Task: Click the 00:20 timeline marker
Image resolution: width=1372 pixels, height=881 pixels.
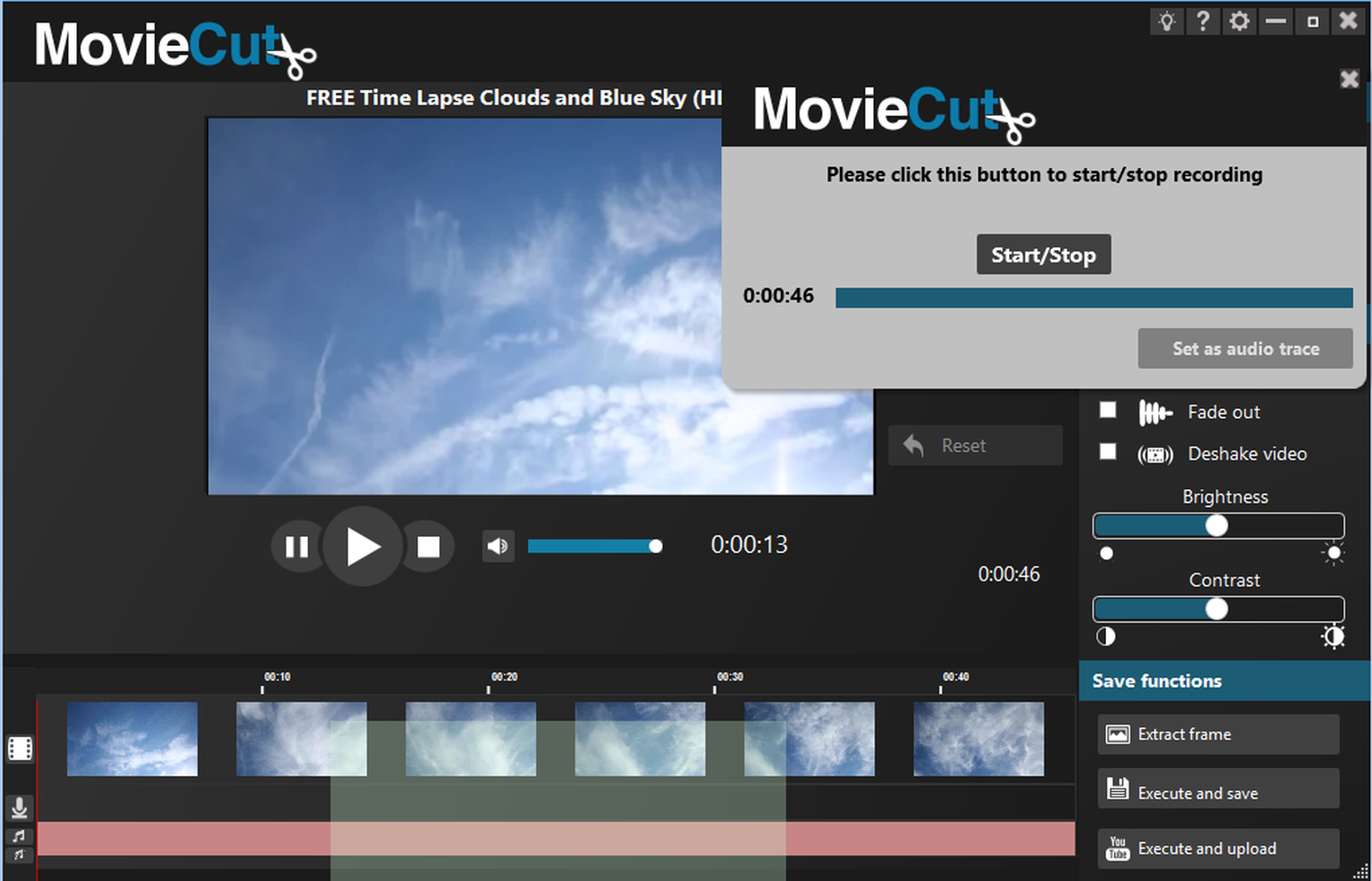Action: click(504, 677)
